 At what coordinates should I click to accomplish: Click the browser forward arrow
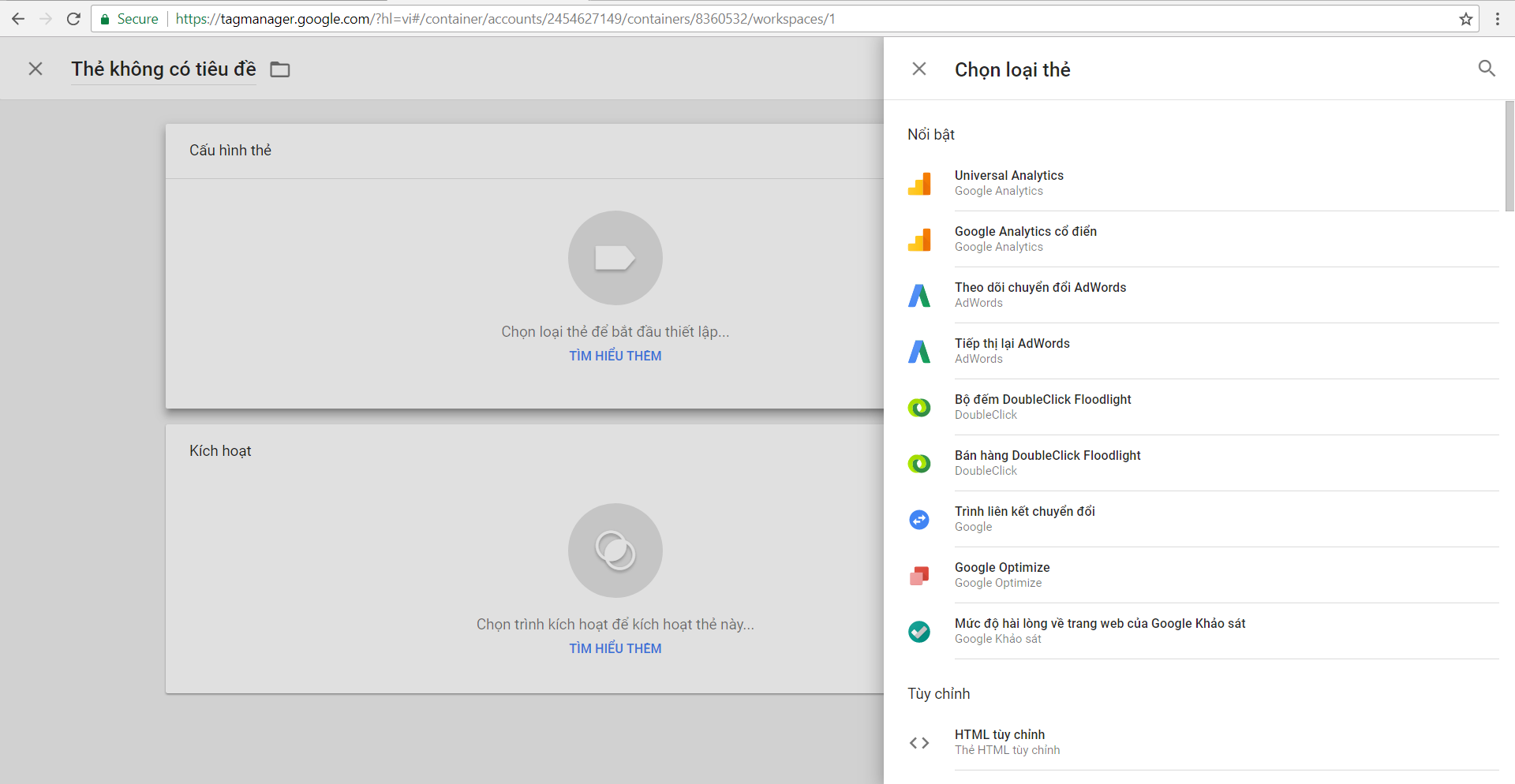pyautogui.click(x=46, y=19)
